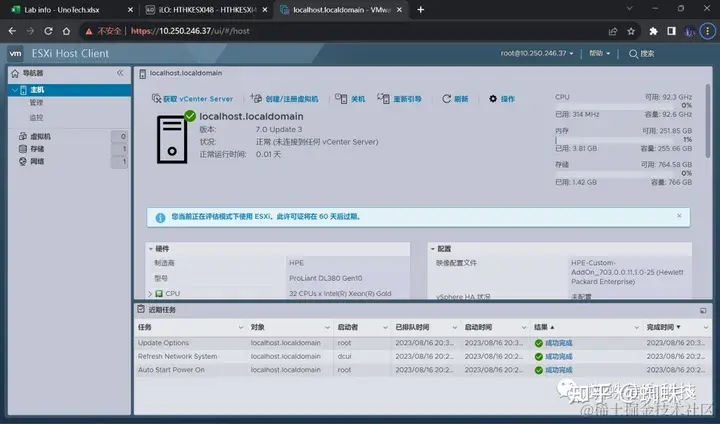Collapse the Hardware section
Screen dimensions: 720x424
[151, 249]
